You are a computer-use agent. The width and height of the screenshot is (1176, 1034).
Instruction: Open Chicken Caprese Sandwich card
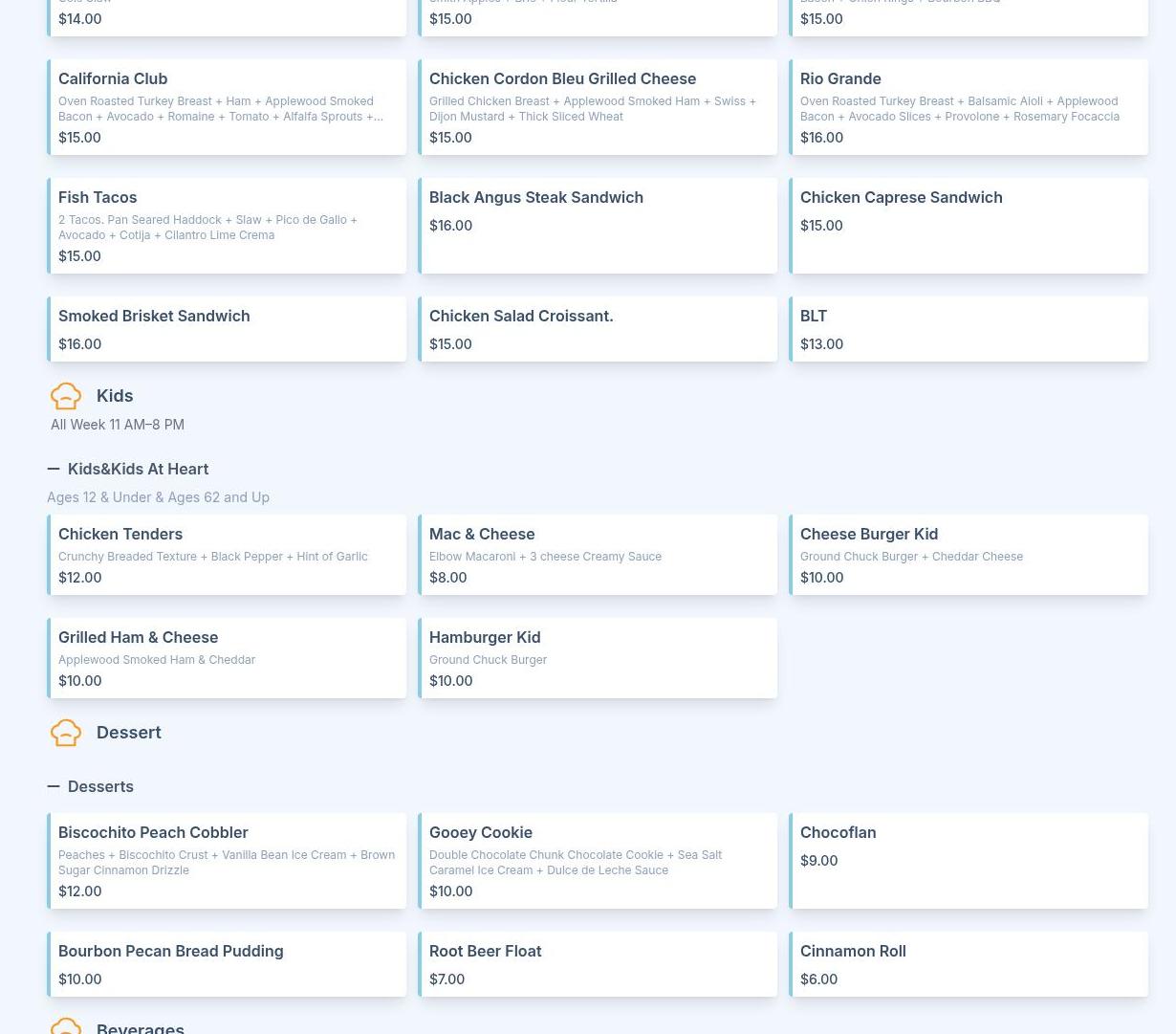[x=969, y=226]
